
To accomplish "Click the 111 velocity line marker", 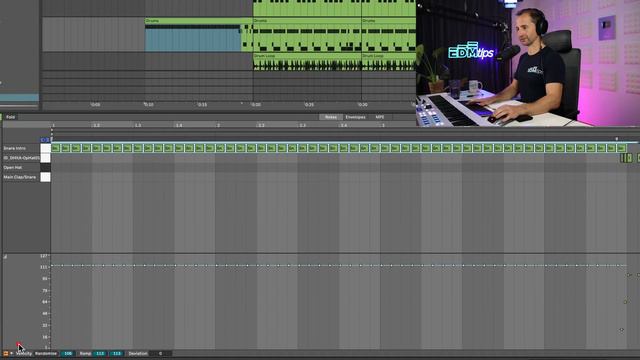I will [44, 267].
